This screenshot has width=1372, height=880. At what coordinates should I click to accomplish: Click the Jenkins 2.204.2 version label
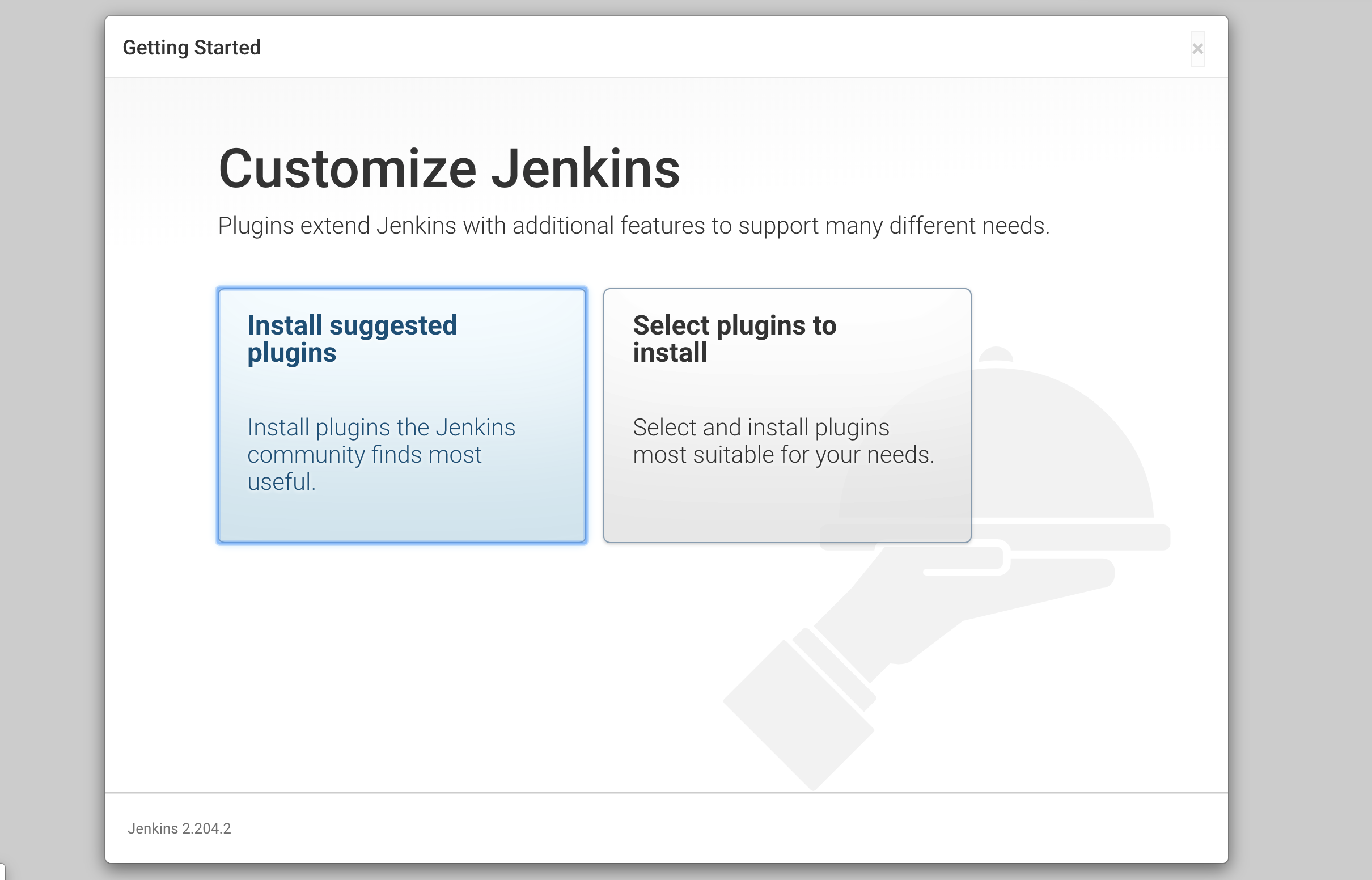tap(179, 828)
